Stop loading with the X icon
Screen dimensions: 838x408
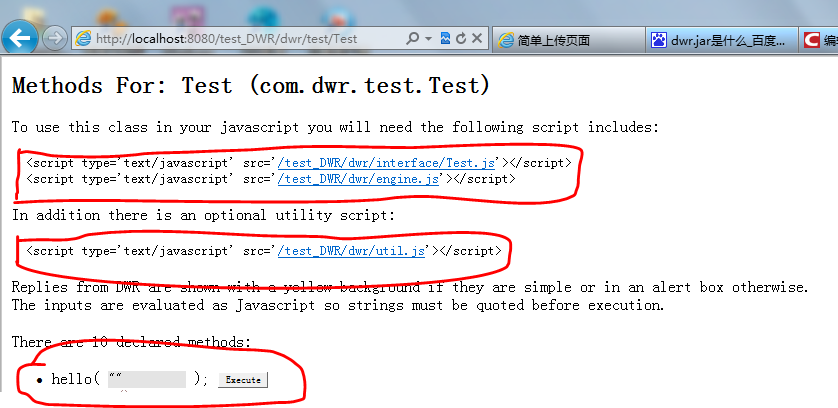click(x=477, y=39)
